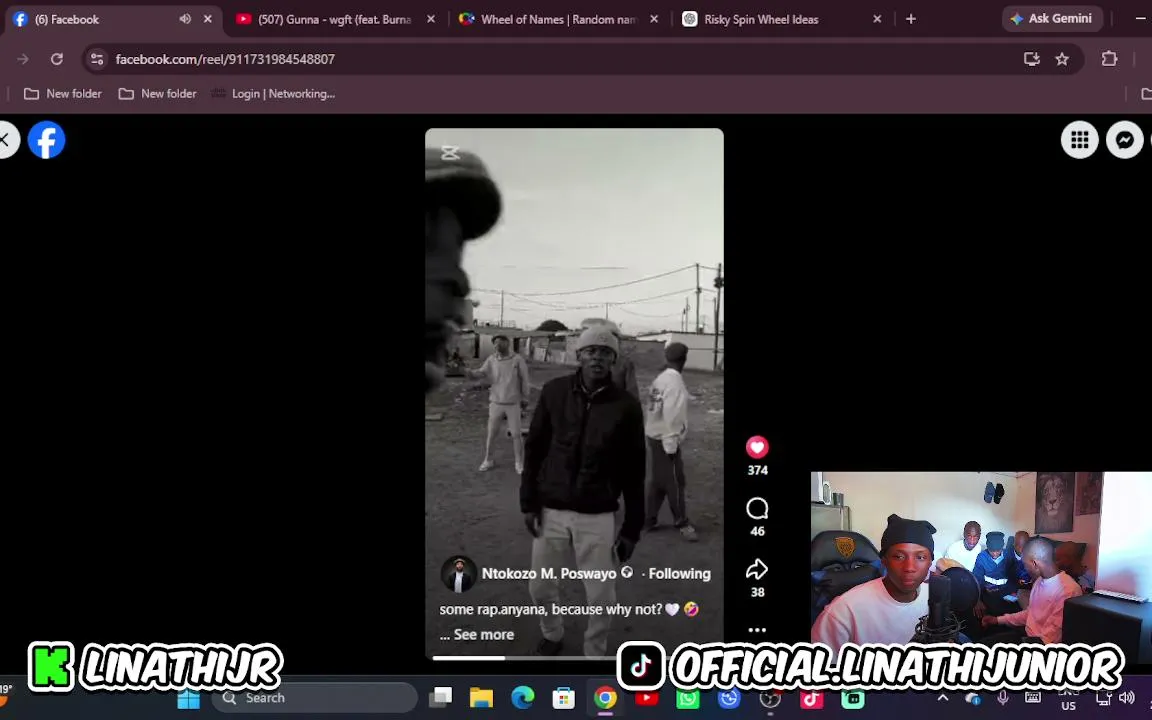Open the YouTube app on the taskbar

[x=647, y=698]
